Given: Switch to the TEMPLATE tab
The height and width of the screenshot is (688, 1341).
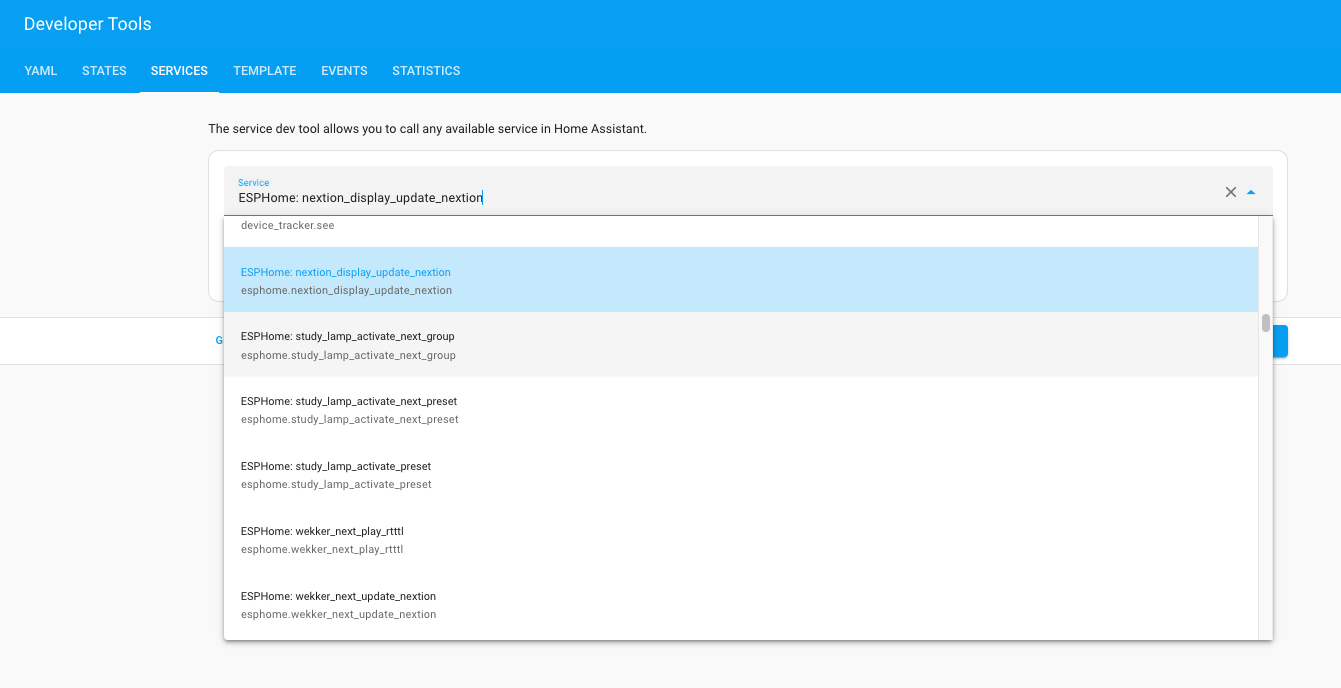Looking at the screenshot, I should pos(264,70).
